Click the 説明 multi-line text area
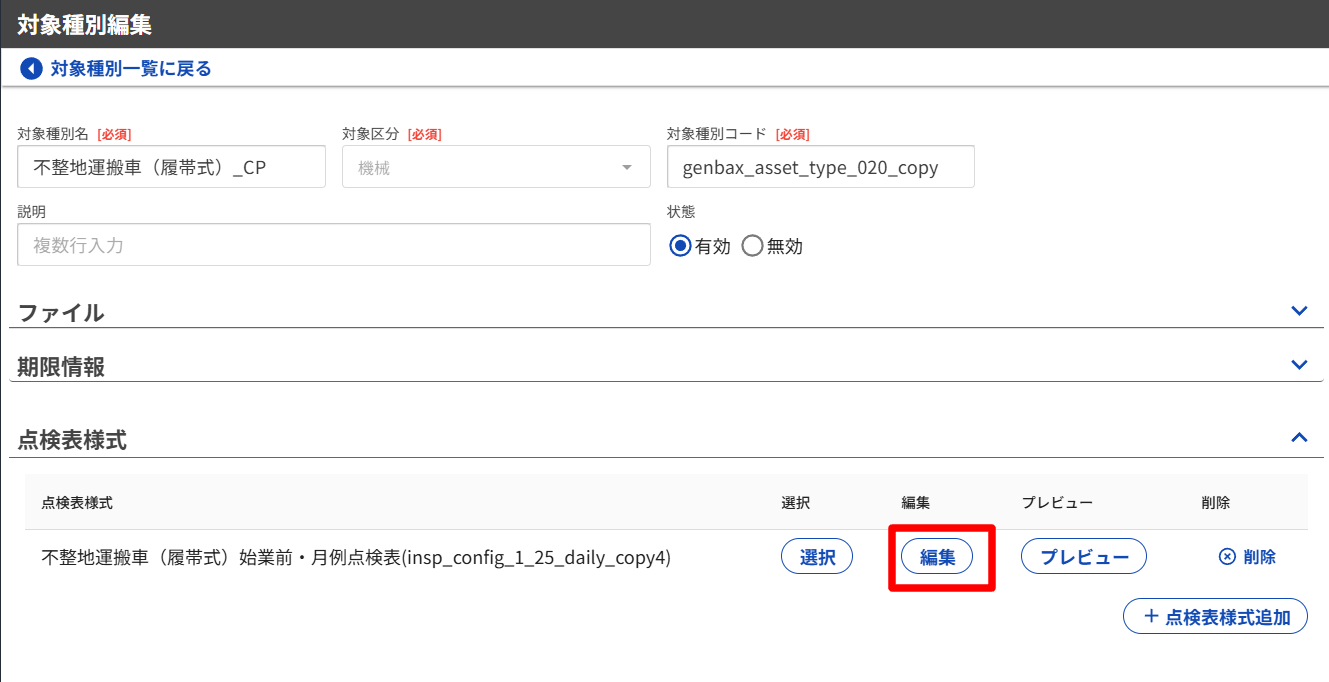Screen dimensions: 1329x682 click(x=333, y=245)
